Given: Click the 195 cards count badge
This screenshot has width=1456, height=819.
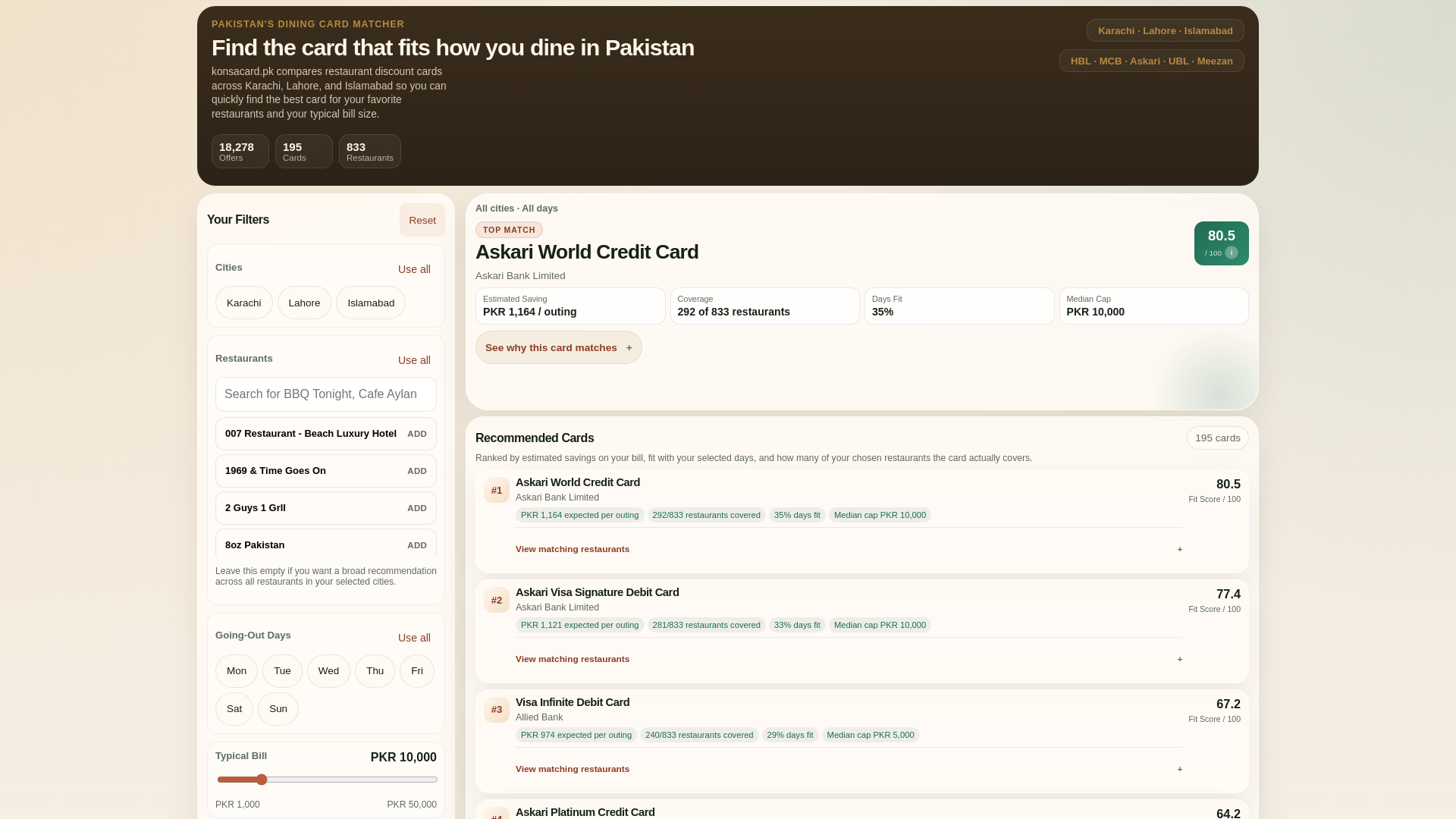Looking at the screenshot, I should [x=1218, y=438].
